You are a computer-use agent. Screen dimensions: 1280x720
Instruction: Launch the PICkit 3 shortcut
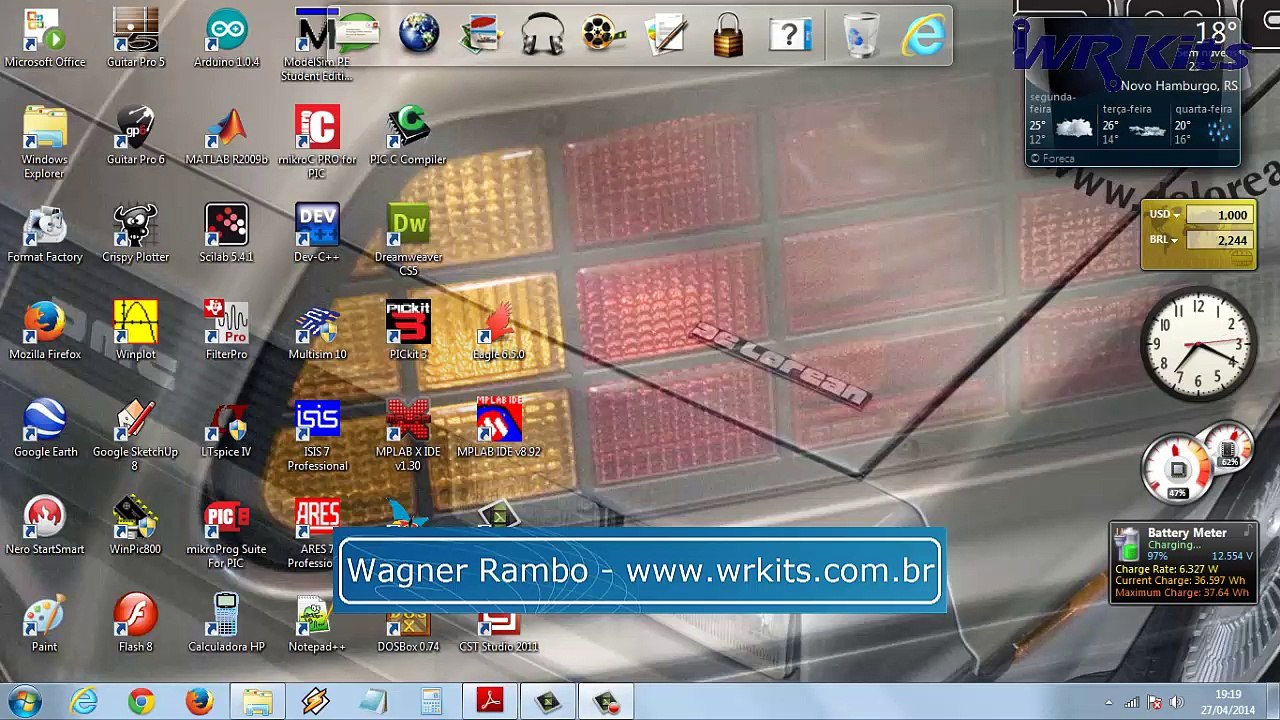tap(408, 330)
